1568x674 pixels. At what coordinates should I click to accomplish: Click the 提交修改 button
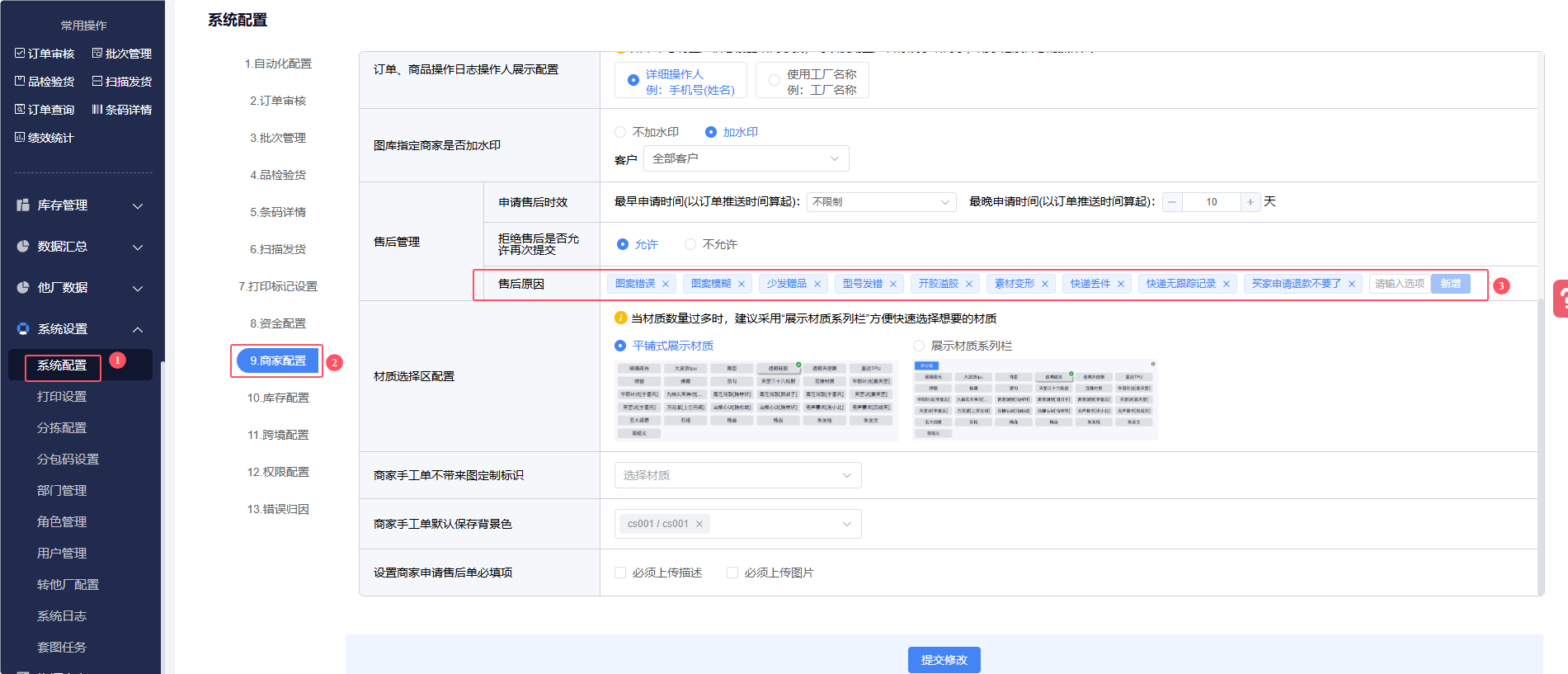[x=944, y=659]
